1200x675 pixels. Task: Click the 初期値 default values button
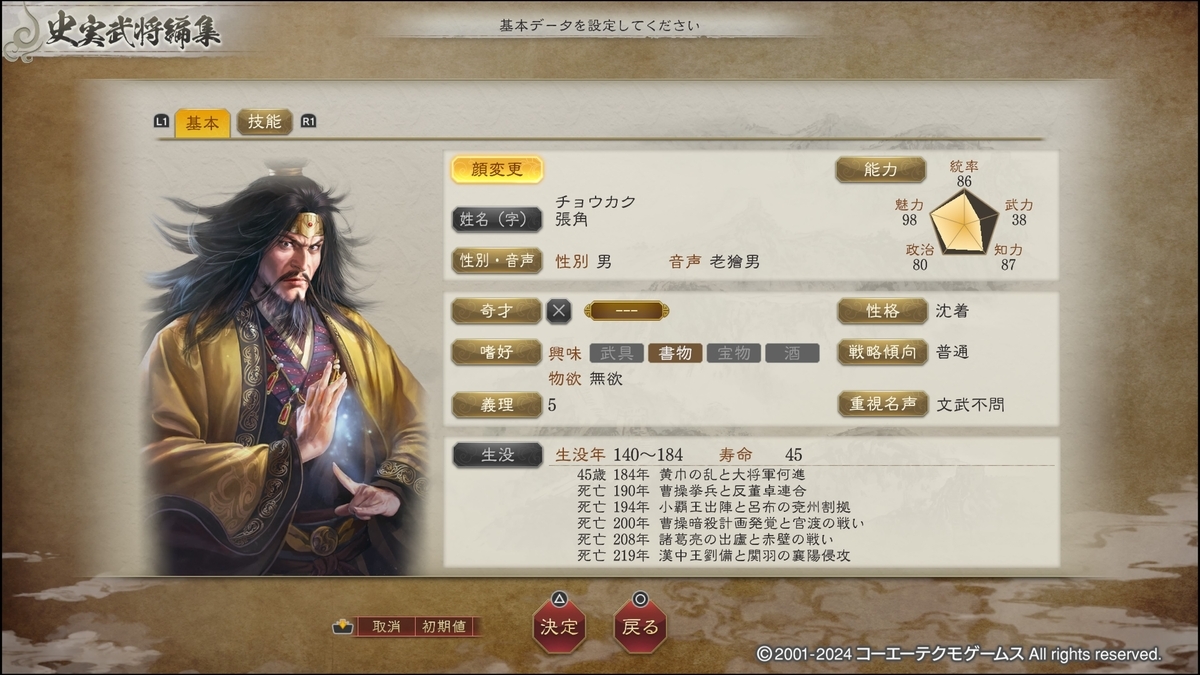coord(444,627)
